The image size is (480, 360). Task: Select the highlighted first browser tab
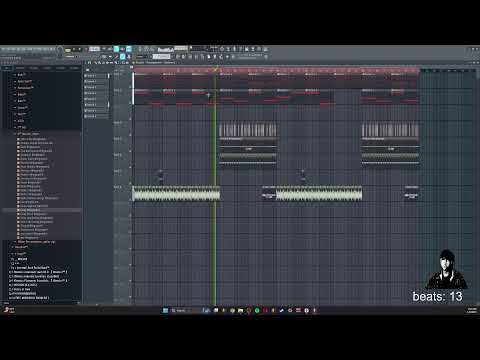coord(7,68)
